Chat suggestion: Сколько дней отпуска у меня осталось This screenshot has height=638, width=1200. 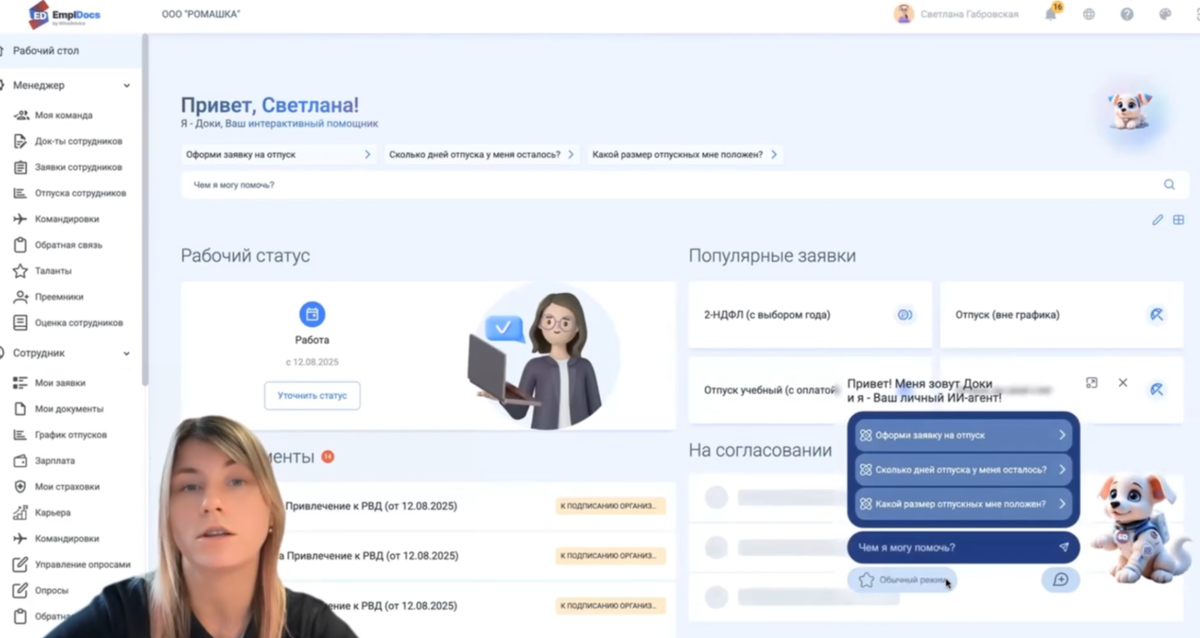click(x=964, y=470)
